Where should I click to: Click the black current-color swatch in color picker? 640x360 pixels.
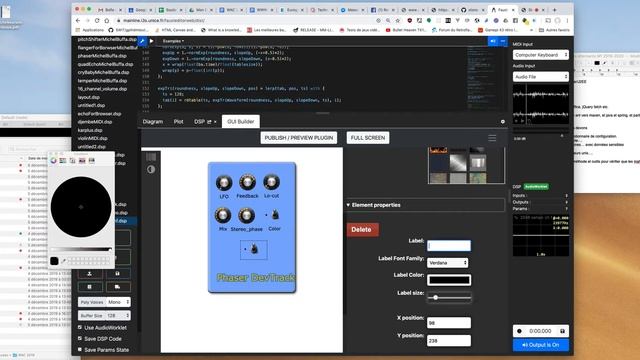point(54,261)
